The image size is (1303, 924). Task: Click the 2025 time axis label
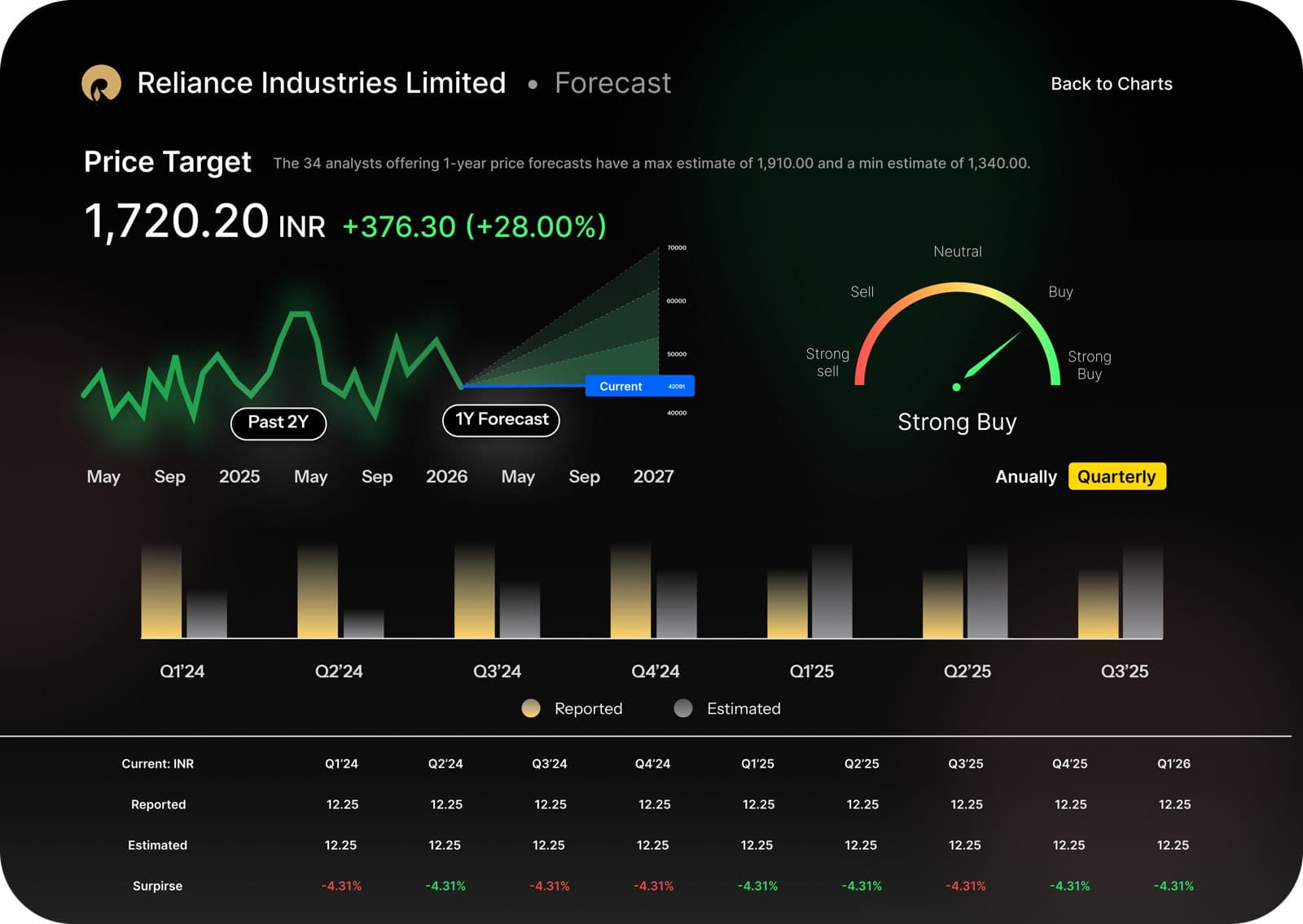(239, 476)
